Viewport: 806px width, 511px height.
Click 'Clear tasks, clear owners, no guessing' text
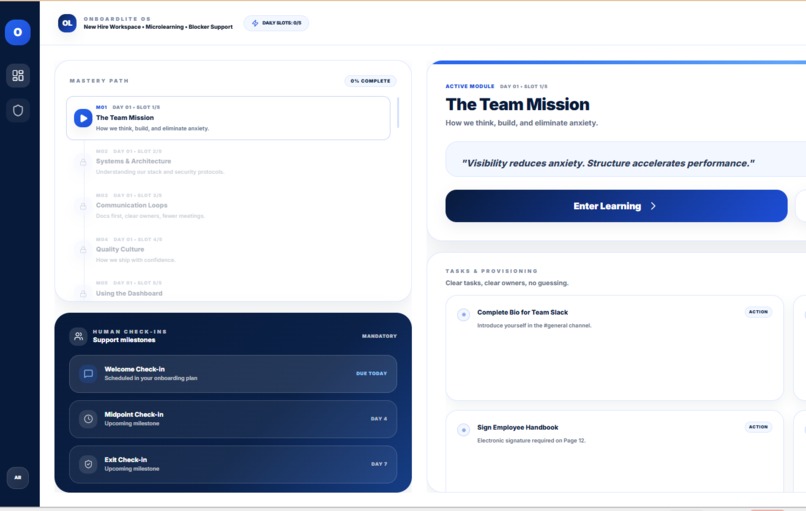(x=507, y=283)
